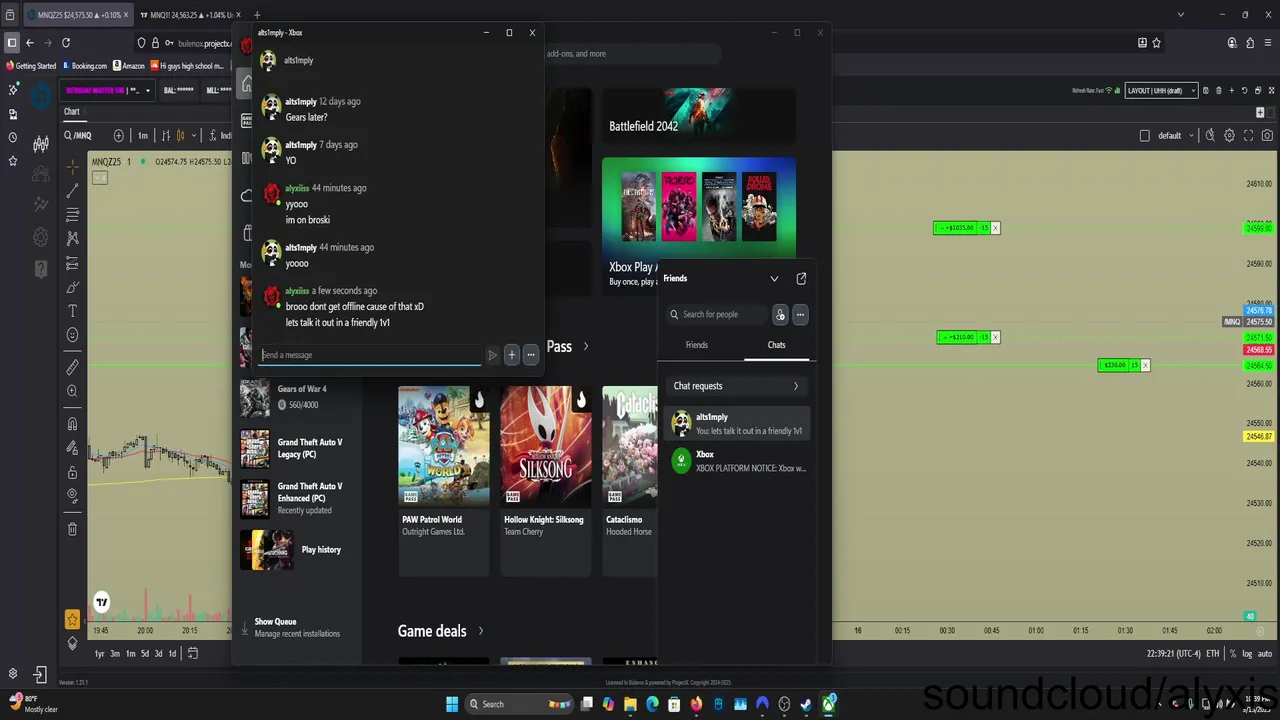Open the Battlefield 2042 banner
The width and height of the screenshot is (1280, 720).
tap(698, 115)
